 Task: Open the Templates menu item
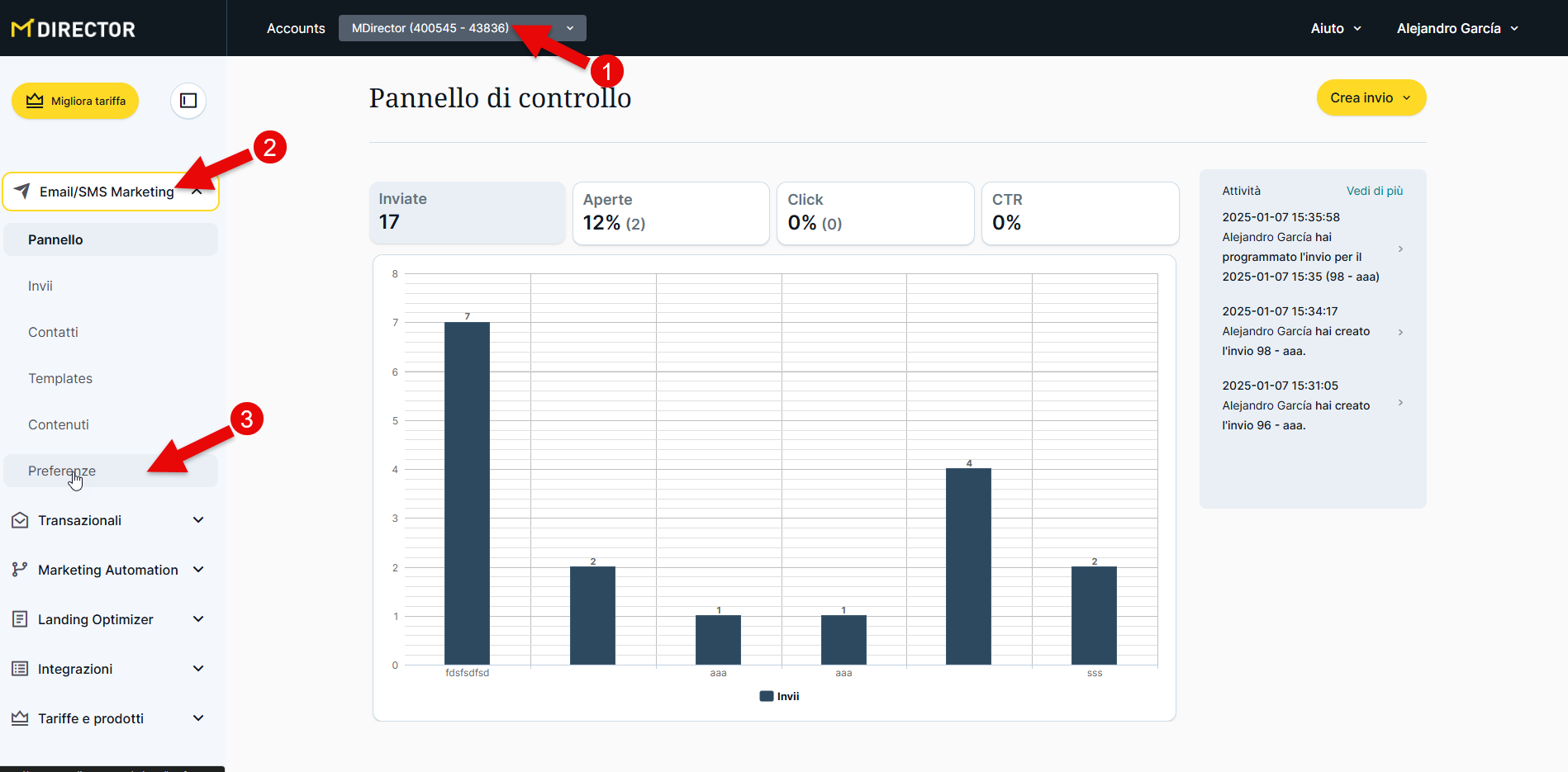tap(60, 378)
